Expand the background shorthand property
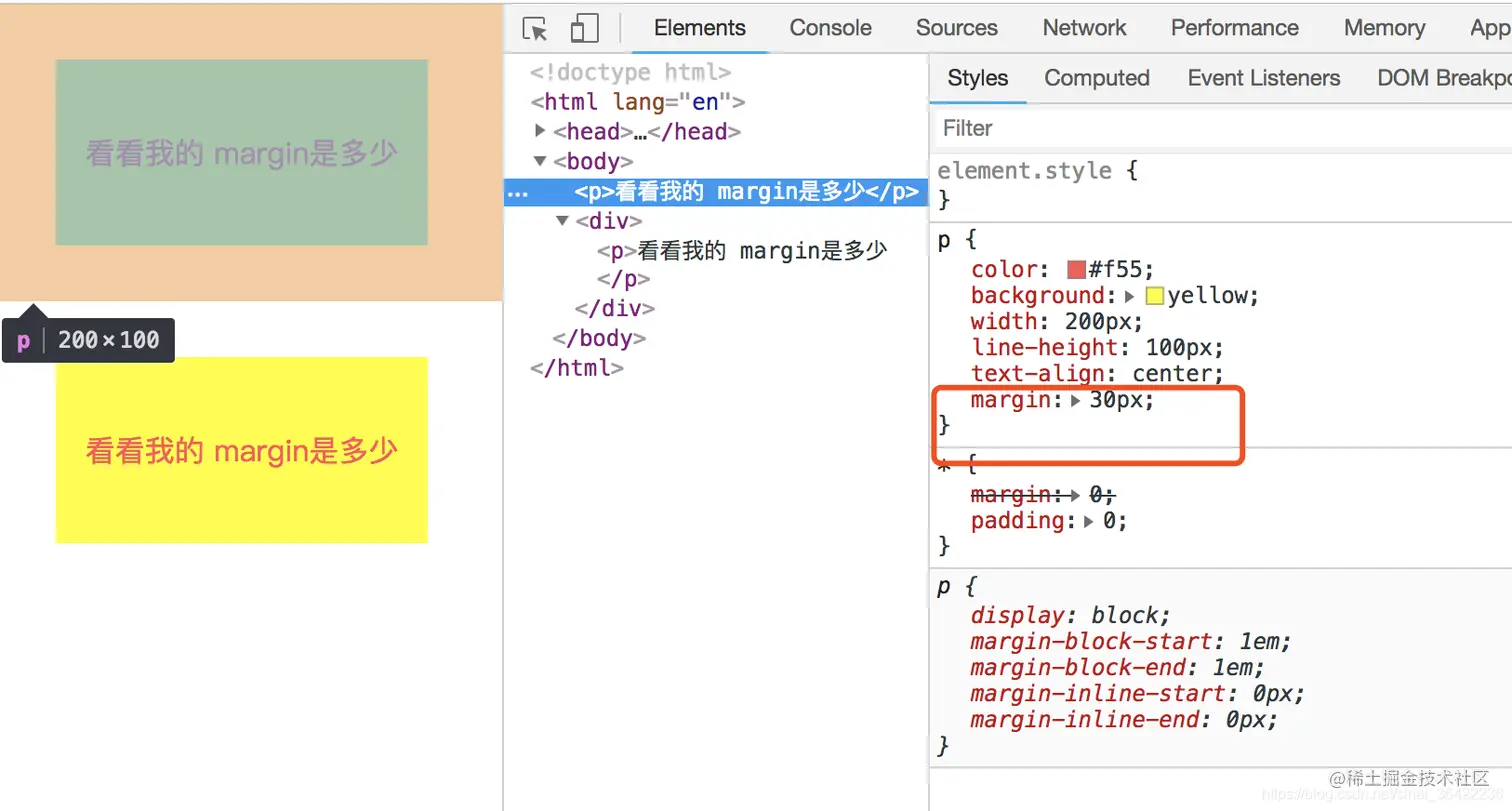 coord(1131,296)
